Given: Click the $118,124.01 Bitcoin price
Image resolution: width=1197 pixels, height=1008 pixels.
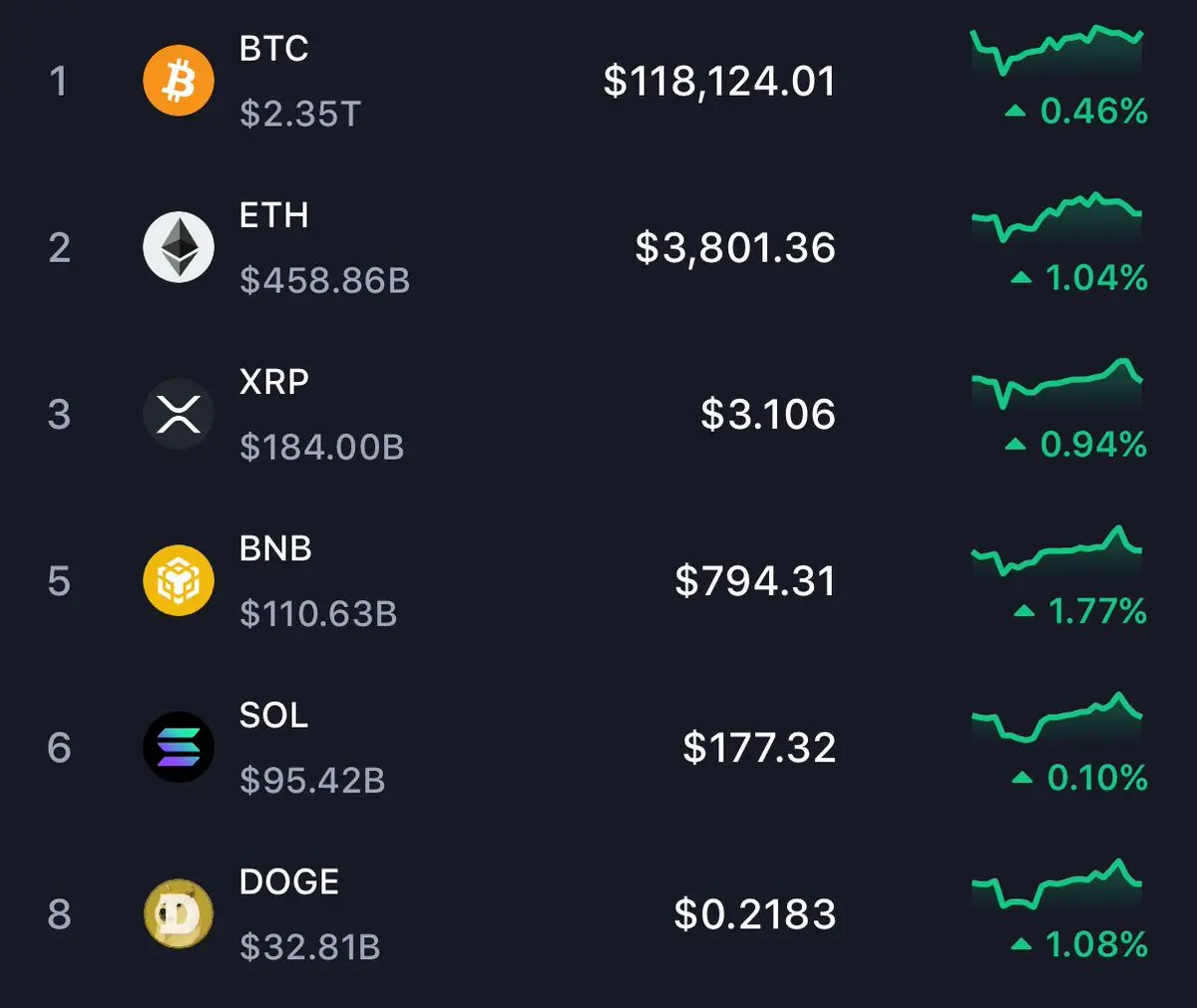Looking at the screenshot, I should tap(719, 82).
